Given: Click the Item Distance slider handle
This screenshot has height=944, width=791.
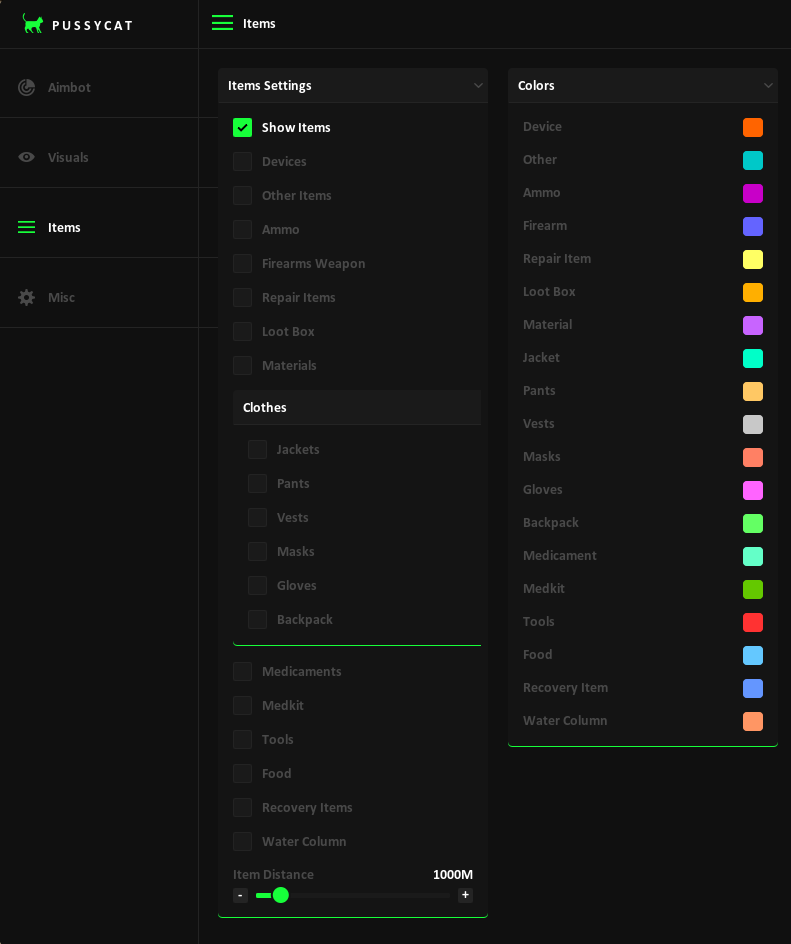Looking at the screenshot, I should [281, 895].
